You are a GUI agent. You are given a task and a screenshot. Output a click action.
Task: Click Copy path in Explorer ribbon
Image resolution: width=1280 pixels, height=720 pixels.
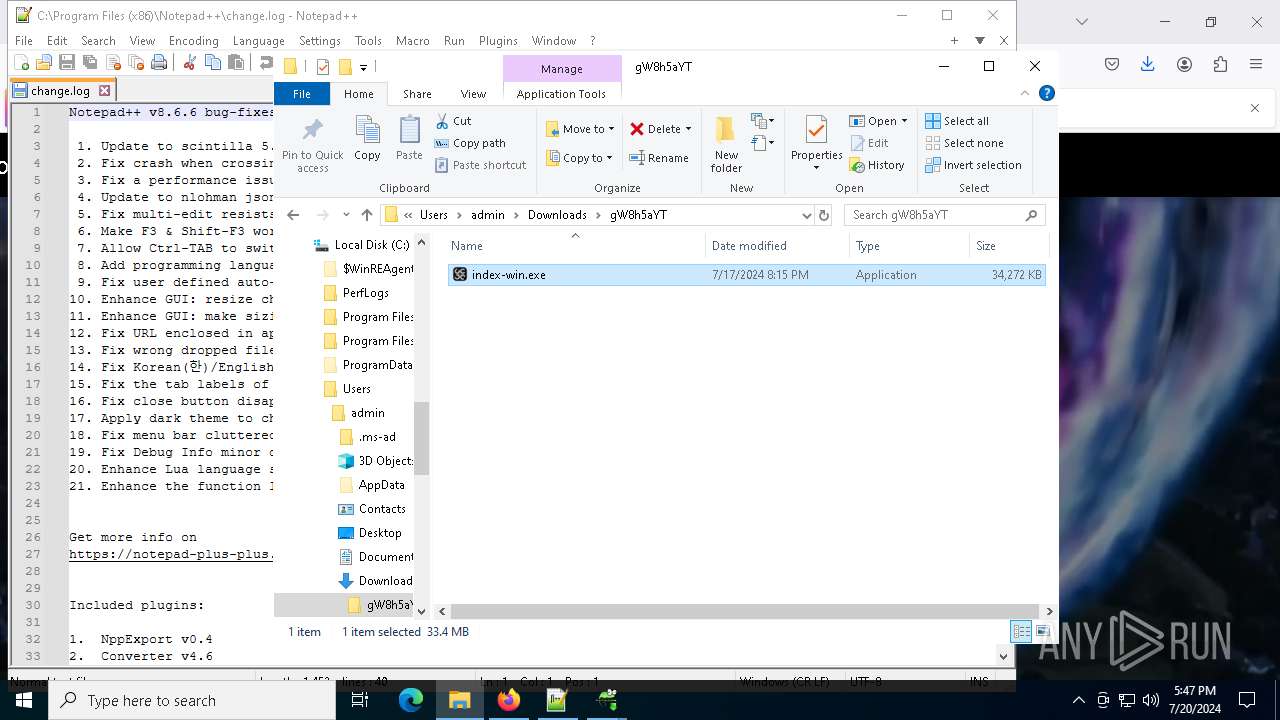point(471,143)
